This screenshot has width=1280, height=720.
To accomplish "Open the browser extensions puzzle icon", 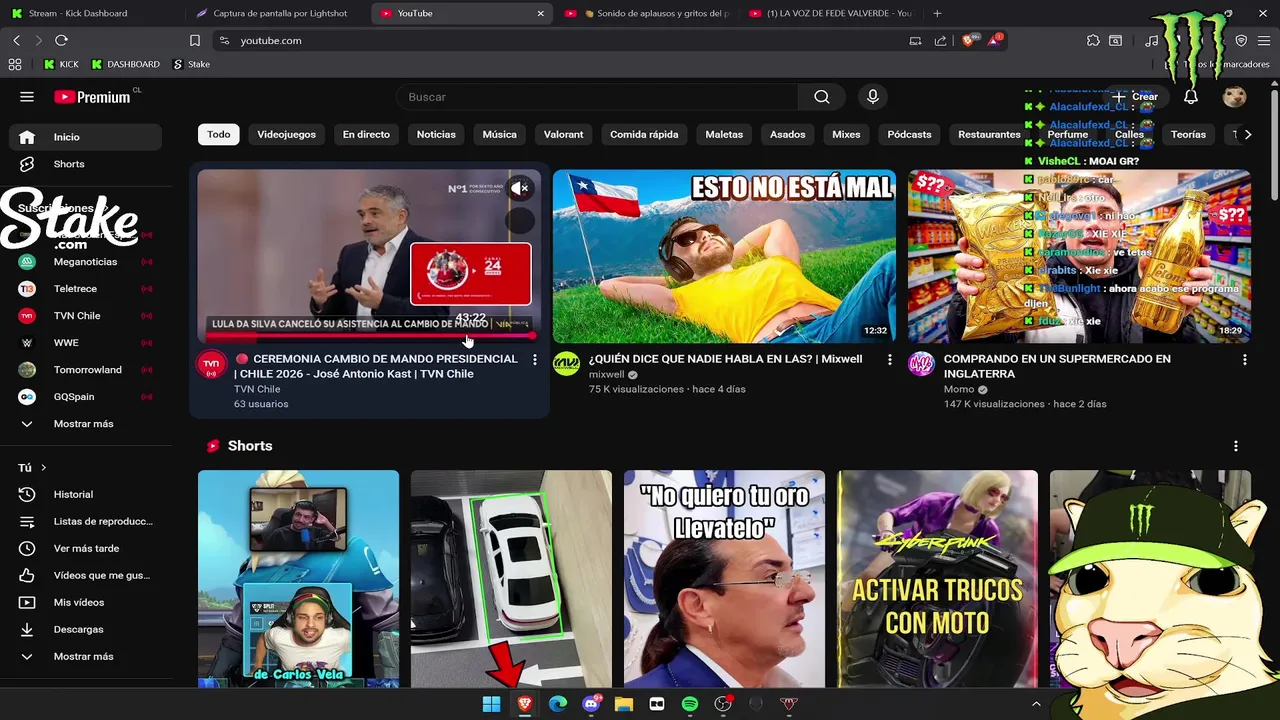I will [1093, 40].
